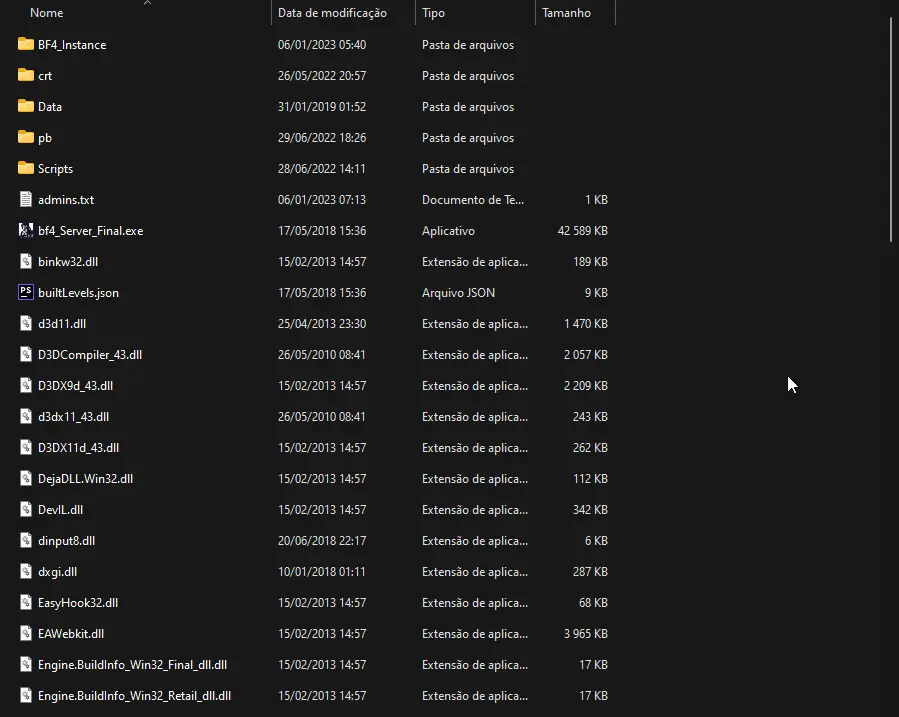Select the builtLevels.json file name
This screenshot has width=899, height=717.
pyautogui.click(x=78, y=292)
